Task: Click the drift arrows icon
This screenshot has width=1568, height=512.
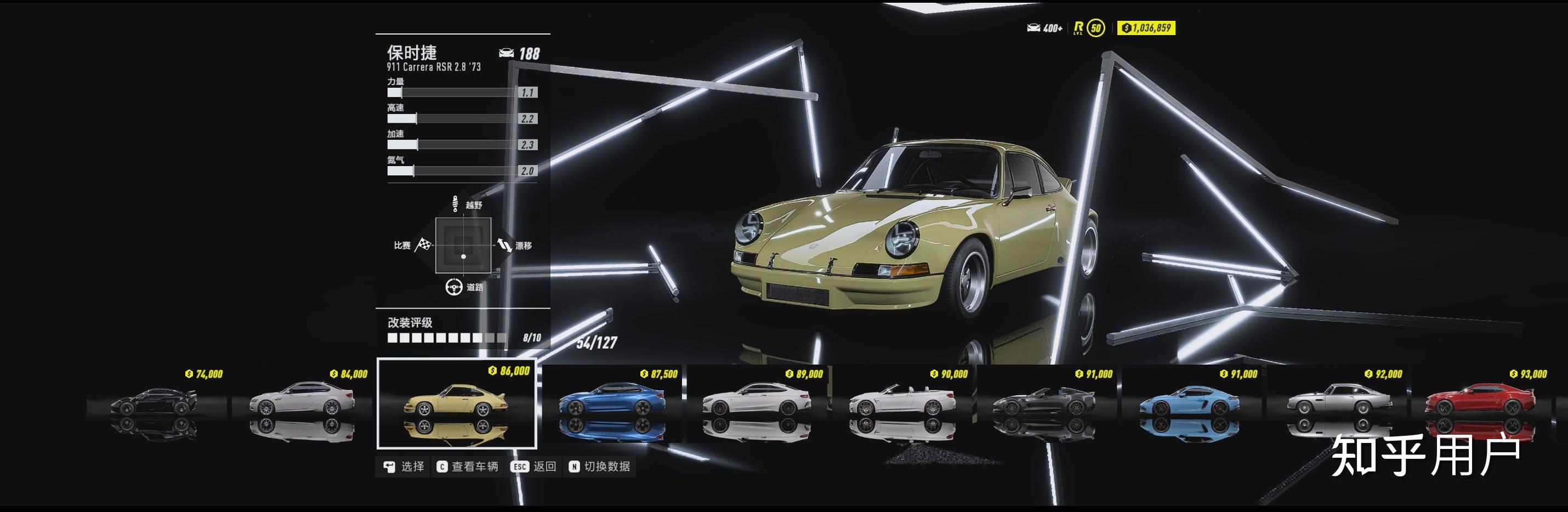Action: pyautogui.click(x=503, y=244)
